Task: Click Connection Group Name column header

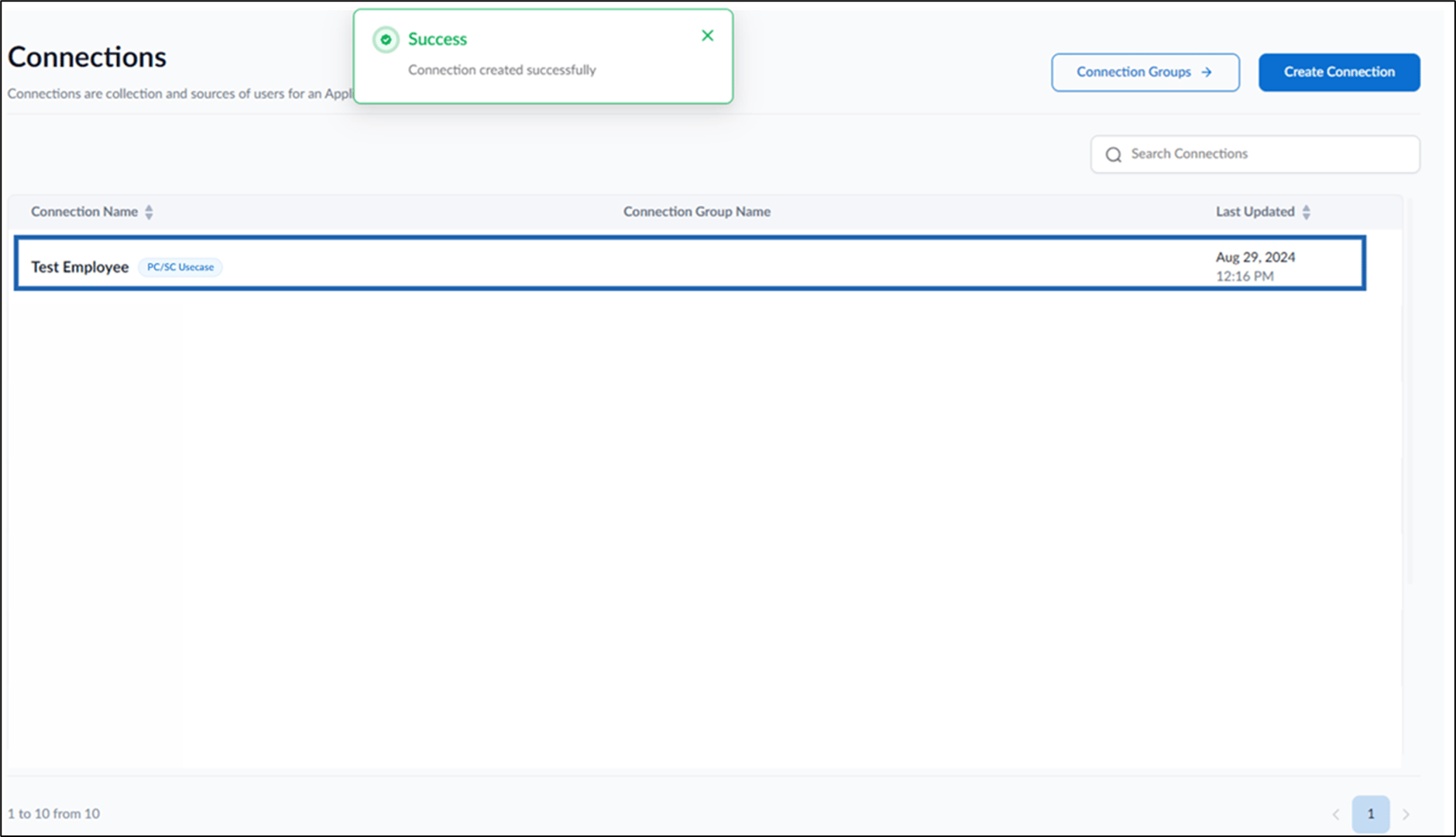Action: coord(696,211)
